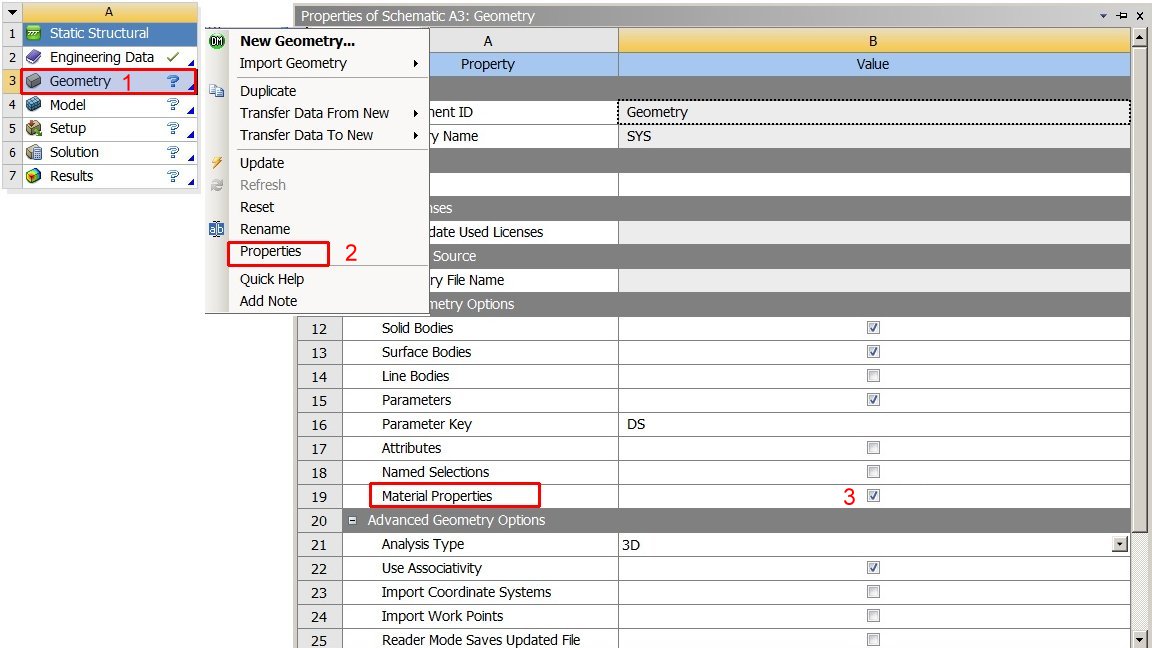
Task: Toggle the Material Properties checkbox
Action: pos(873,496)
